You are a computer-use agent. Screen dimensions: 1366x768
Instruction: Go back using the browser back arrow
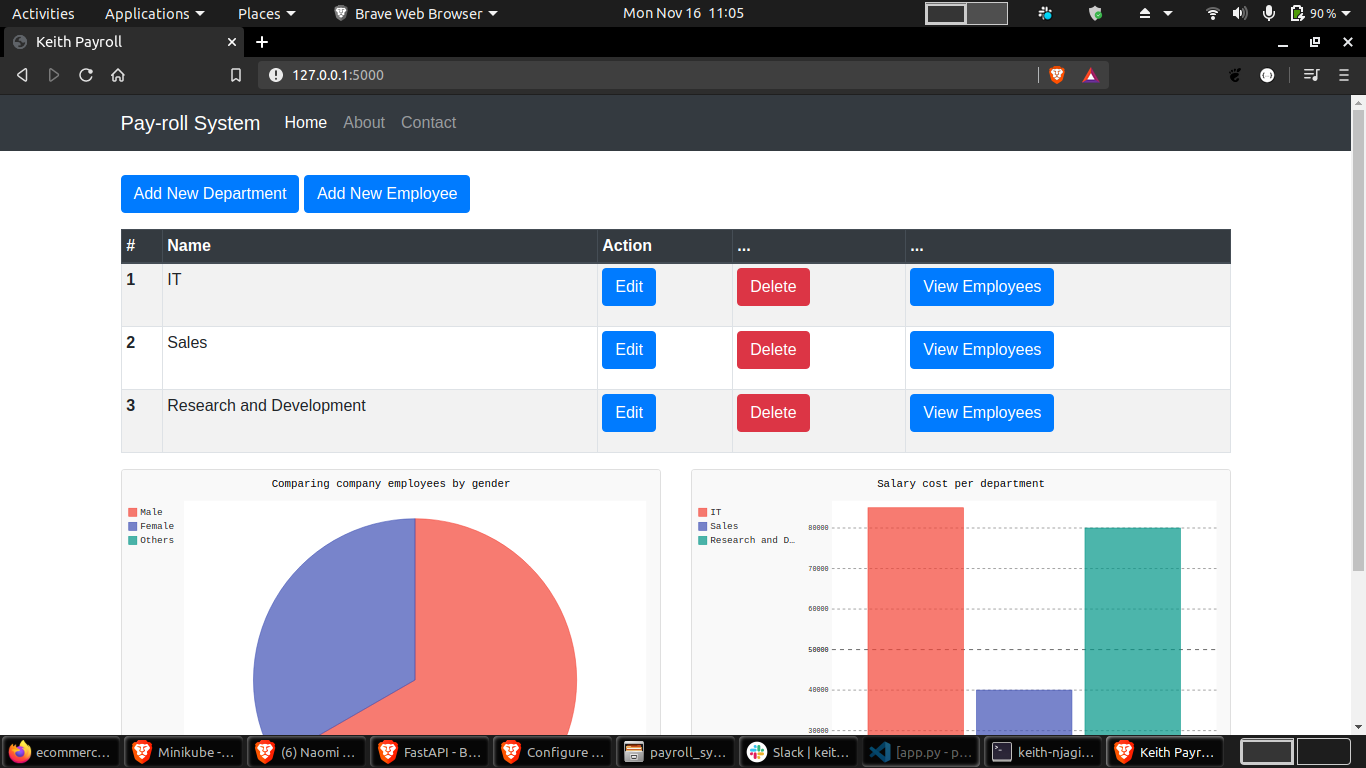point(22,75)
